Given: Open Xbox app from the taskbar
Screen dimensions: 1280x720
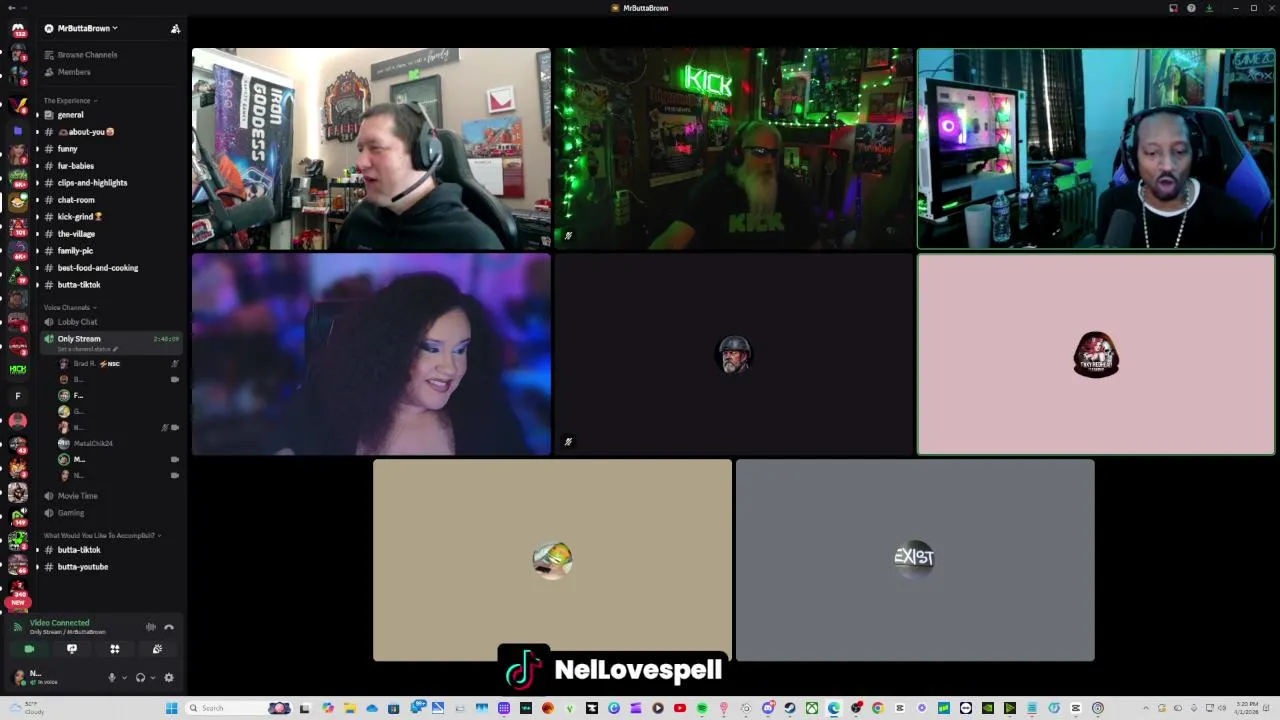Looking at the screenshot, I should pyautogui.click(x=812, y=708).
